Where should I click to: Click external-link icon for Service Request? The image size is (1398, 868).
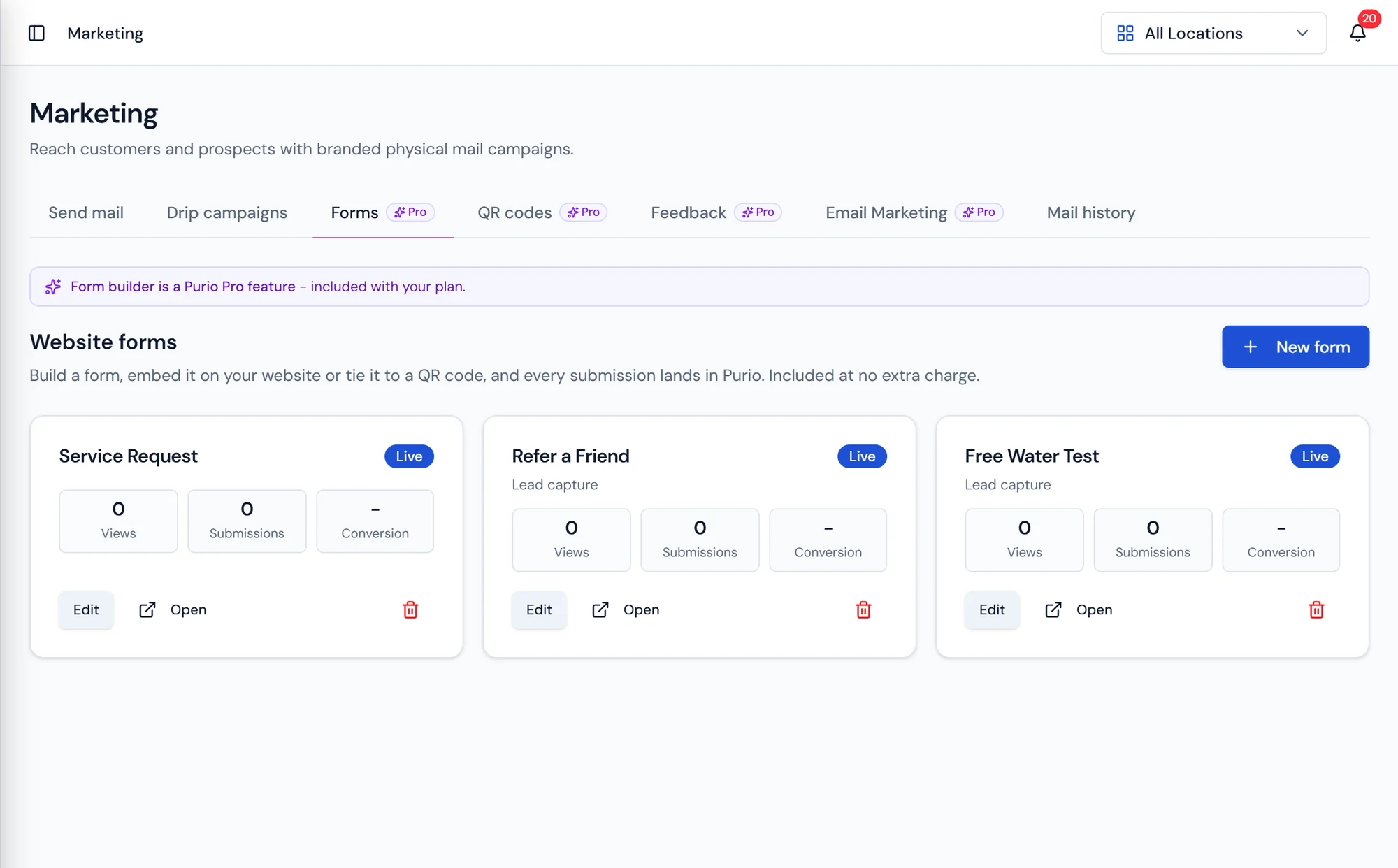coord(147,609)
